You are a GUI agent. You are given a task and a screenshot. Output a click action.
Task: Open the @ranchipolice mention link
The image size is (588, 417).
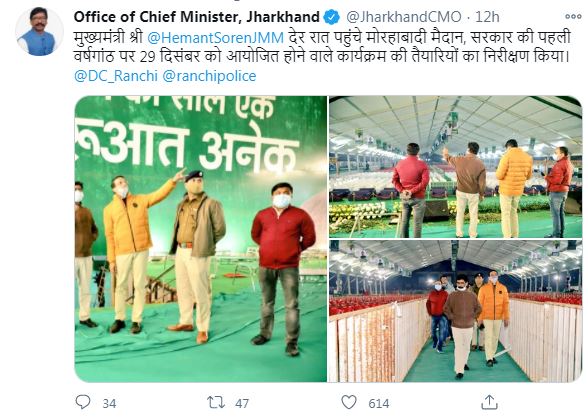(x=209, y=76)
